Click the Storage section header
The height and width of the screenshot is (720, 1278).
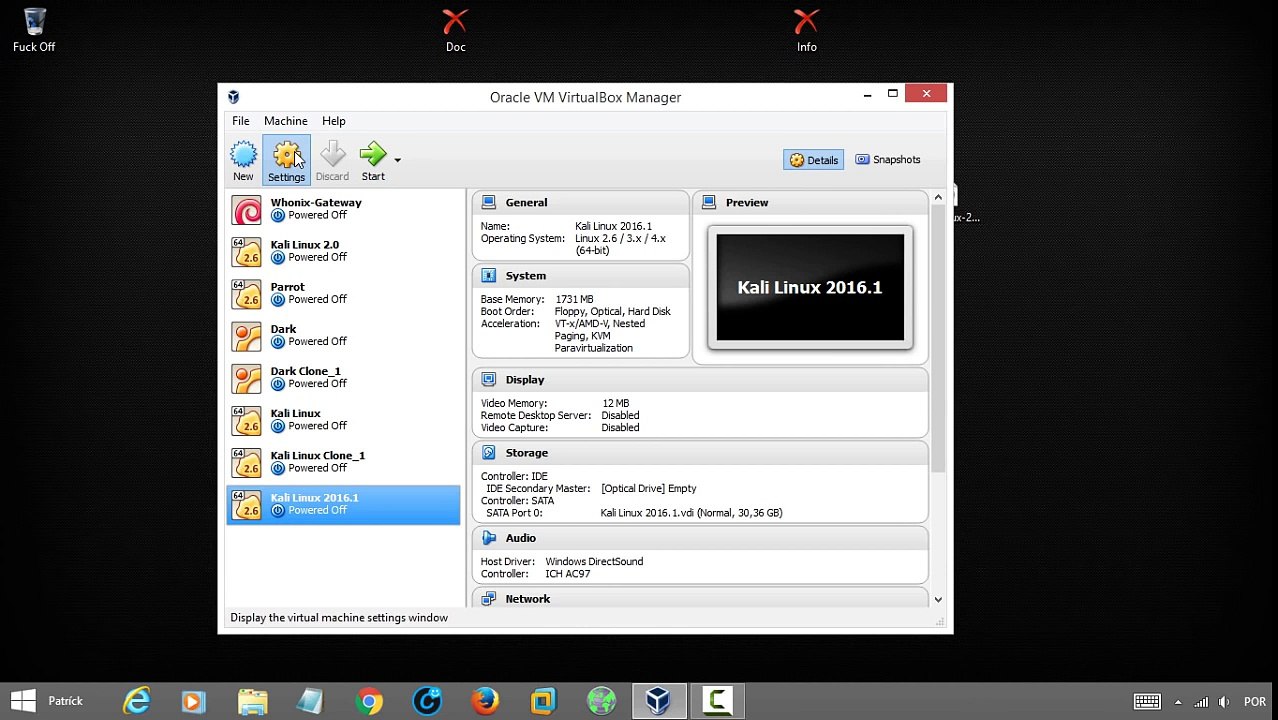(700, 453)
